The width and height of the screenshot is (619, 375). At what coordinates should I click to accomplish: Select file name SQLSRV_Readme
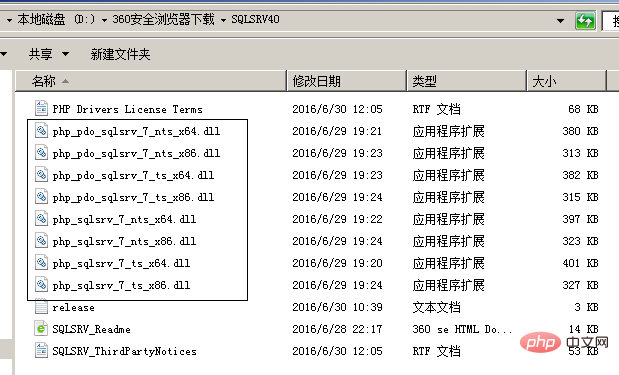(x=91, y=329)
